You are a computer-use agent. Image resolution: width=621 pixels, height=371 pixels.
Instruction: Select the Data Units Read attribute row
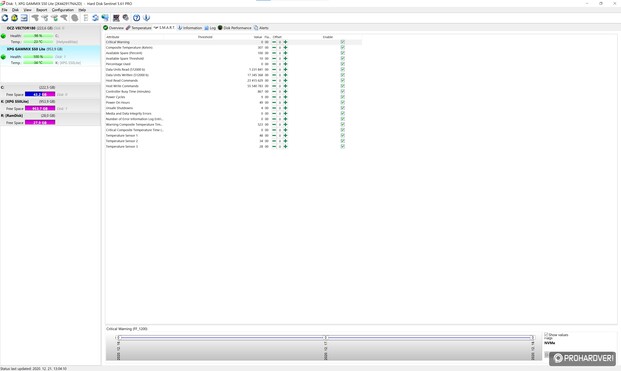tap(234, 70)
